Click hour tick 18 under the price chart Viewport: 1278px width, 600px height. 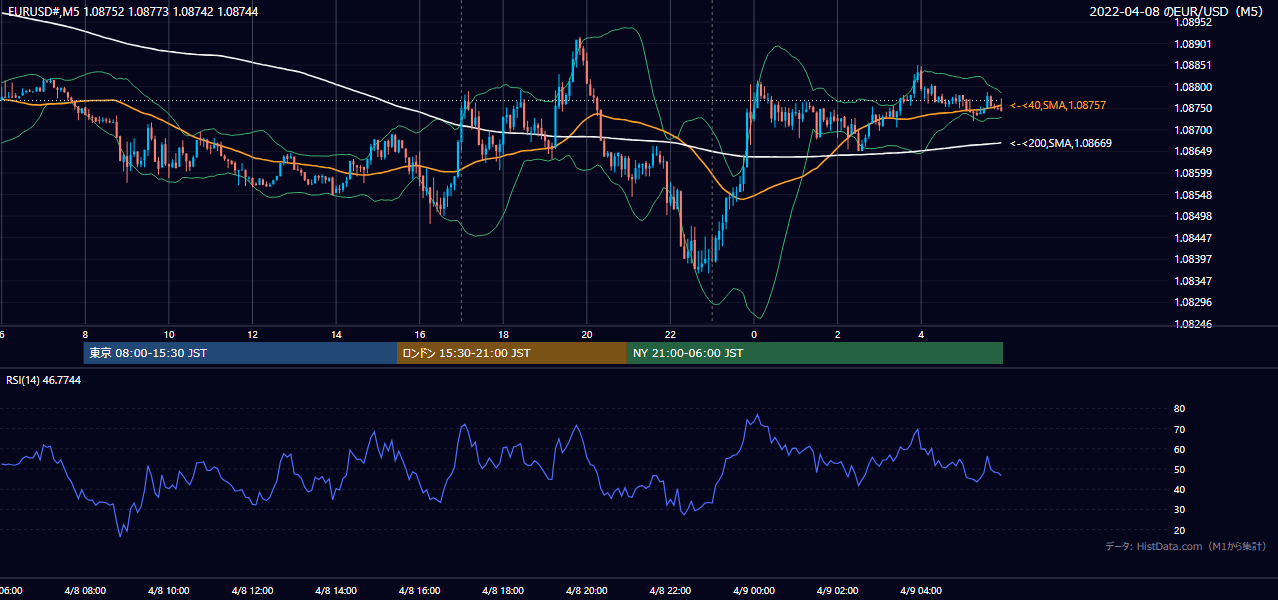tap(504, 334)
